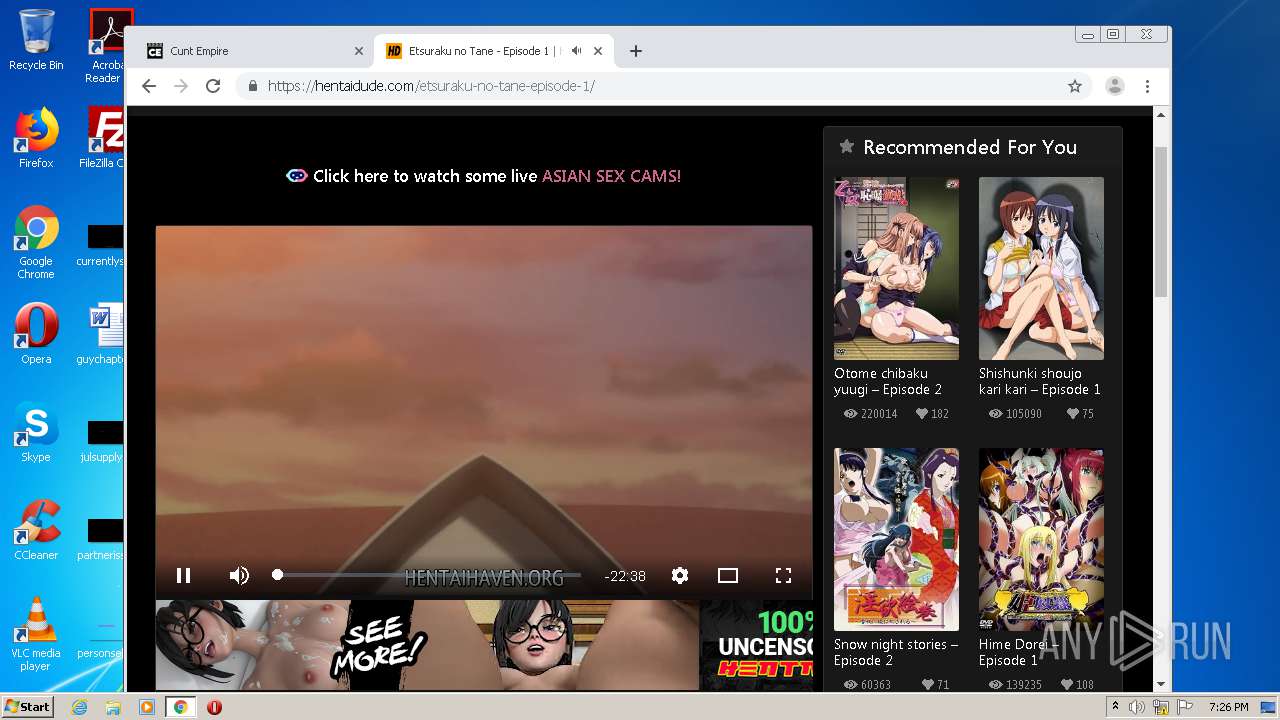The image size is (1280, 720).
Task: Pause the video playback
Action: [183, 575]
